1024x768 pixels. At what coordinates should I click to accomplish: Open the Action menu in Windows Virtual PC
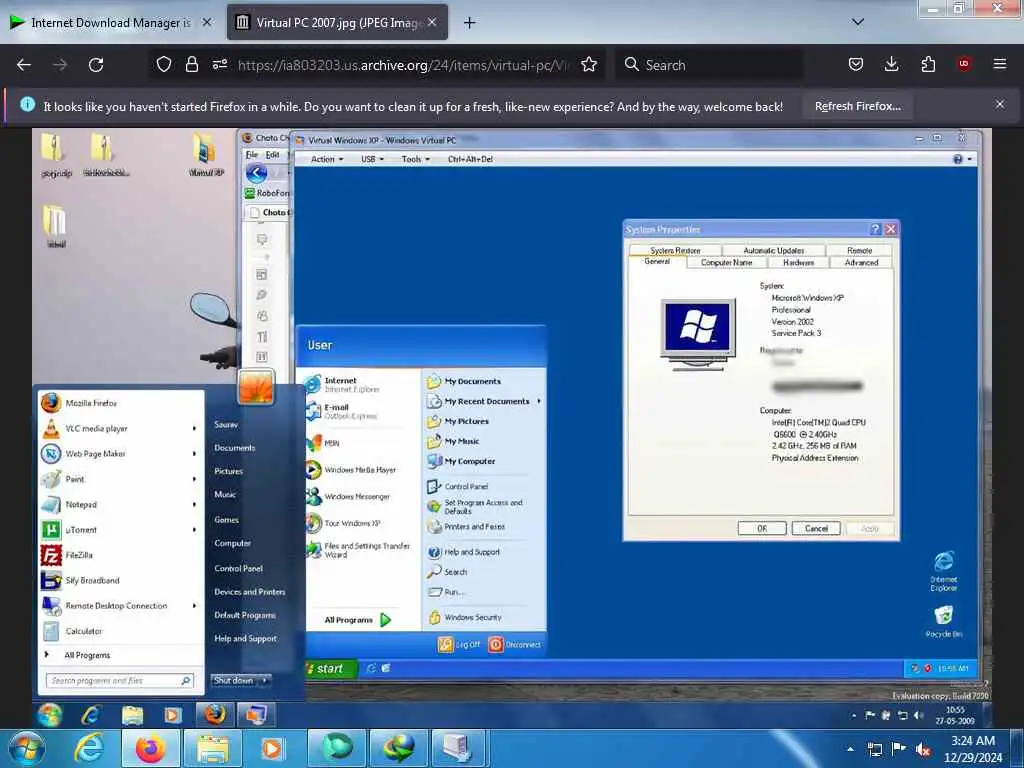click(x=327, y=159)
